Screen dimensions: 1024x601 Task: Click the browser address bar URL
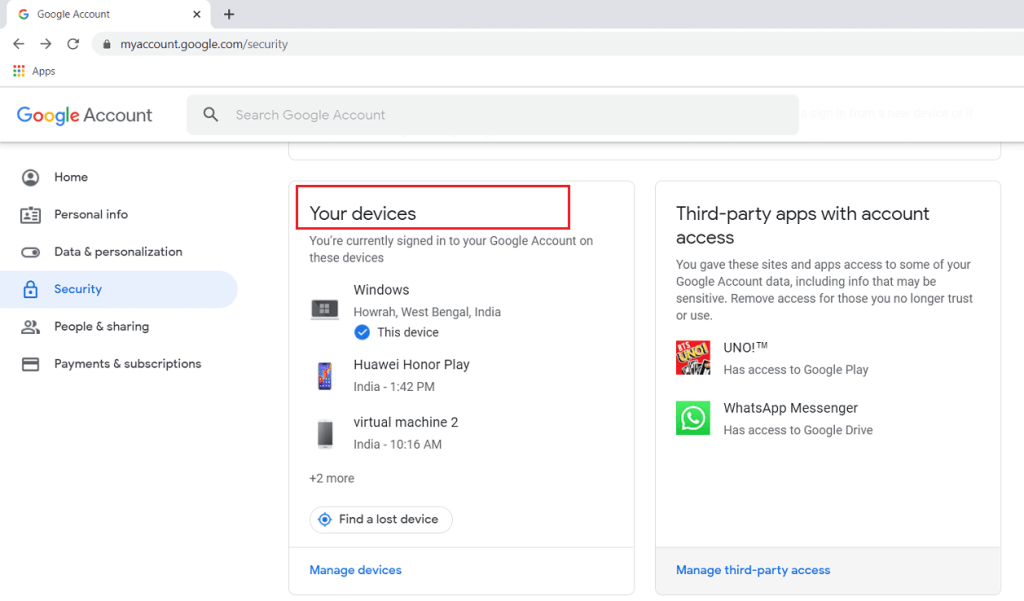point(204,44)
